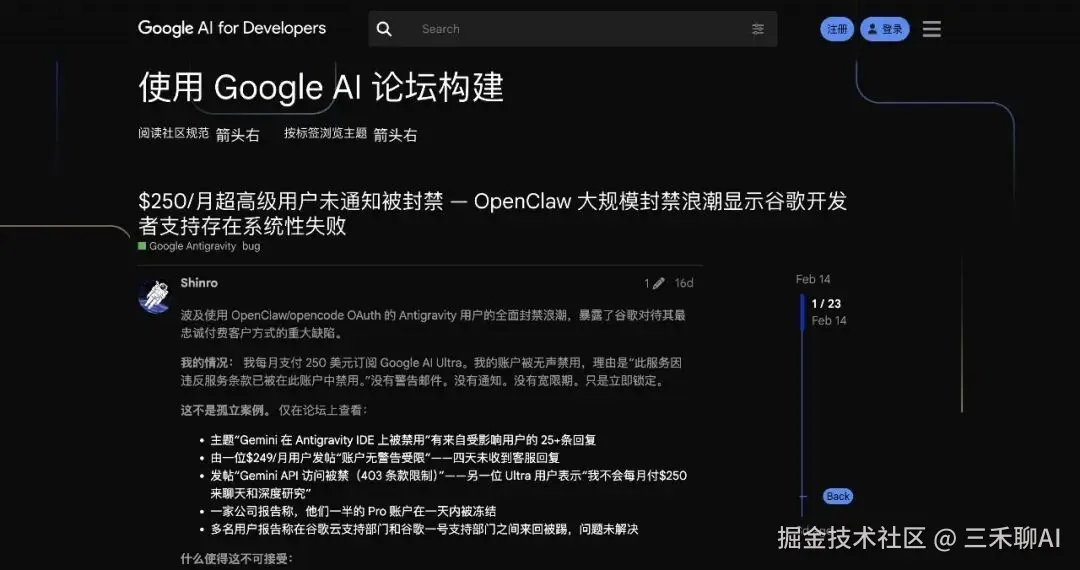The image size is (1080, 570).
Task: Open the search filter options icon
Action: [758, 29]
